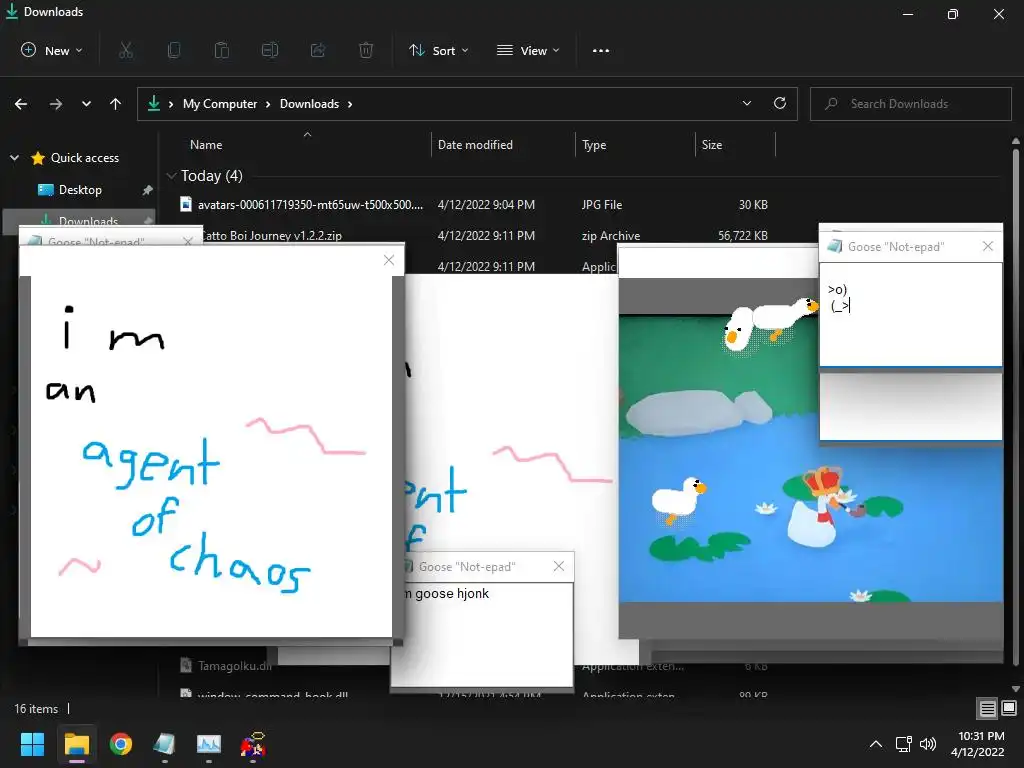
Task: Open the clock showing 10:31 PM
Action: [x=977, y=744]
